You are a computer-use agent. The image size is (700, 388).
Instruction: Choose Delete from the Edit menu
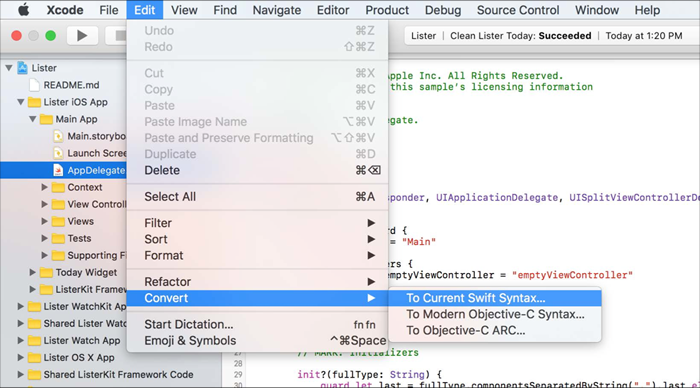click(257, 170)
